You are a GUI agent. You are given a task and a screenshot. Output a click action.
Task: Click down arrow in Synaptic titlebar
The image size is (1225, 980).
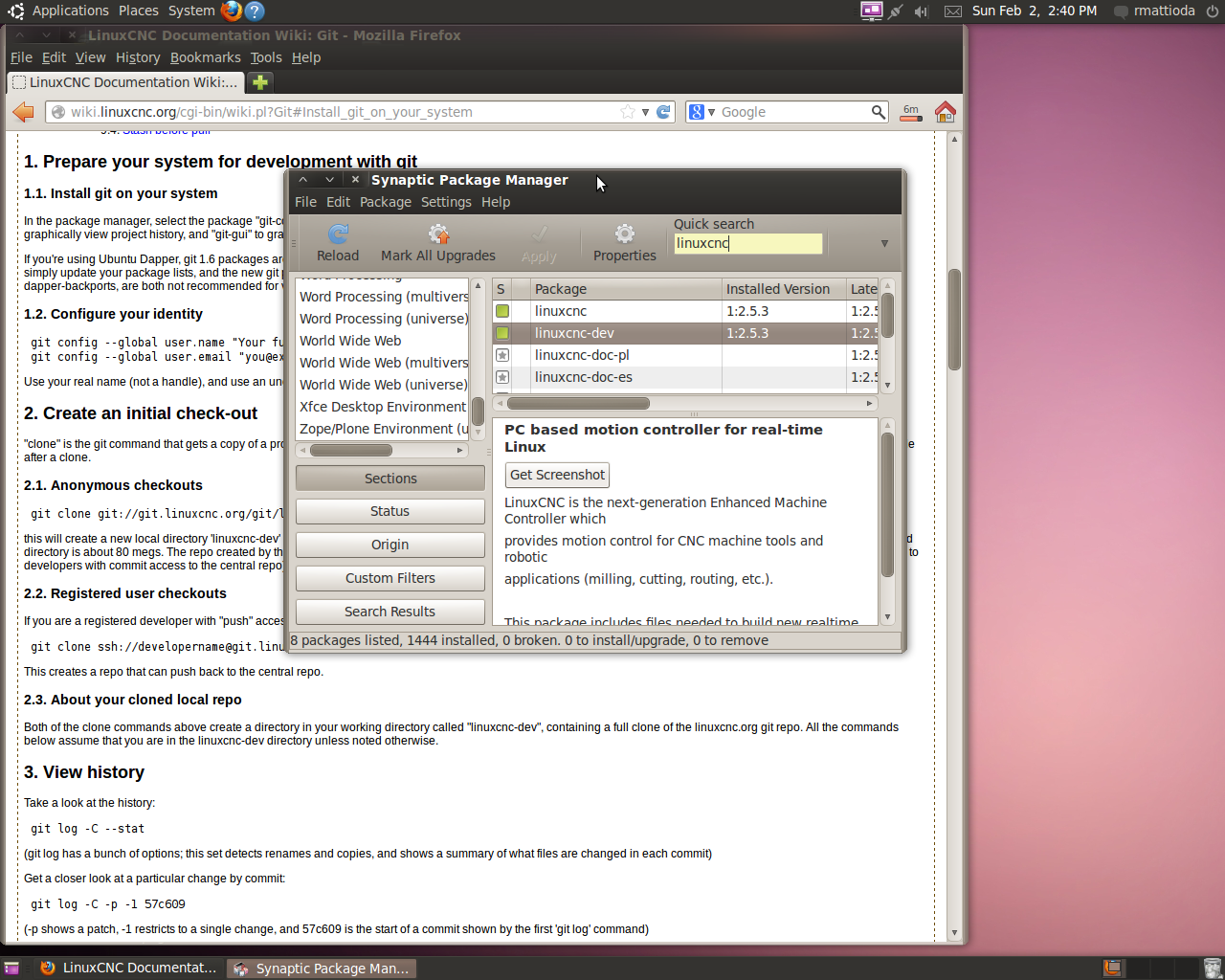click(329, 179)
